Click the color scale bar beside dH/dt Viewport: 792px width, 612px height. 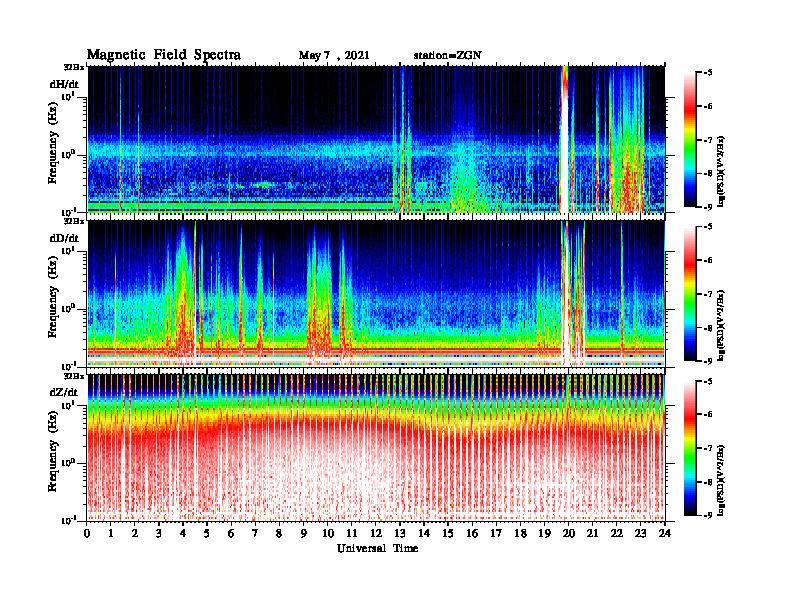690,140
